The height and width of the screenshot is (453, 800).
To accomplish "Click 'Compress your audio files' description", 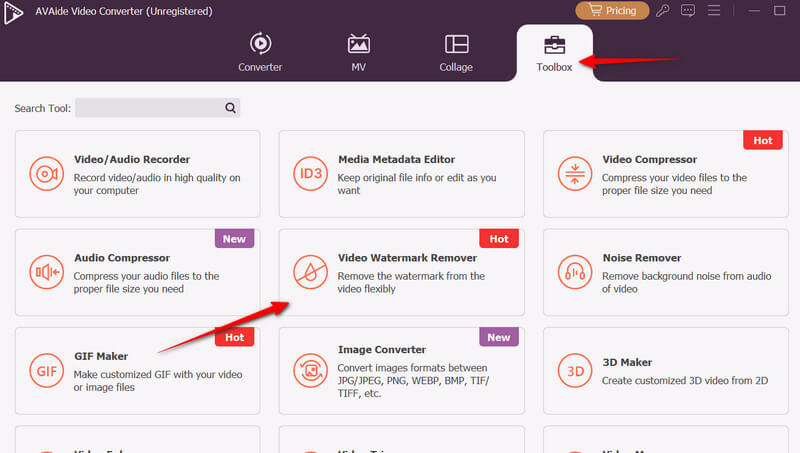I will click(x=146, y=282).
